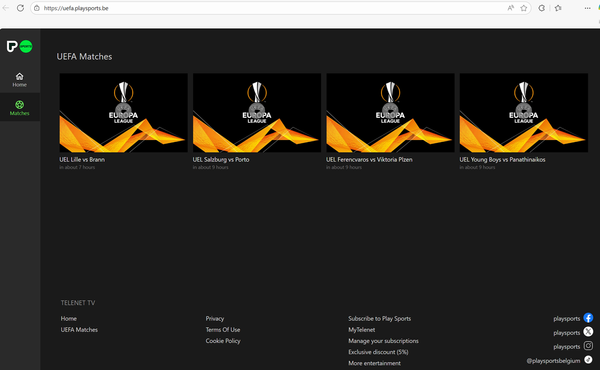The image size is (600, 370).
Task: Click @playsportsbelgium label text
Action: tap(553, 360)
